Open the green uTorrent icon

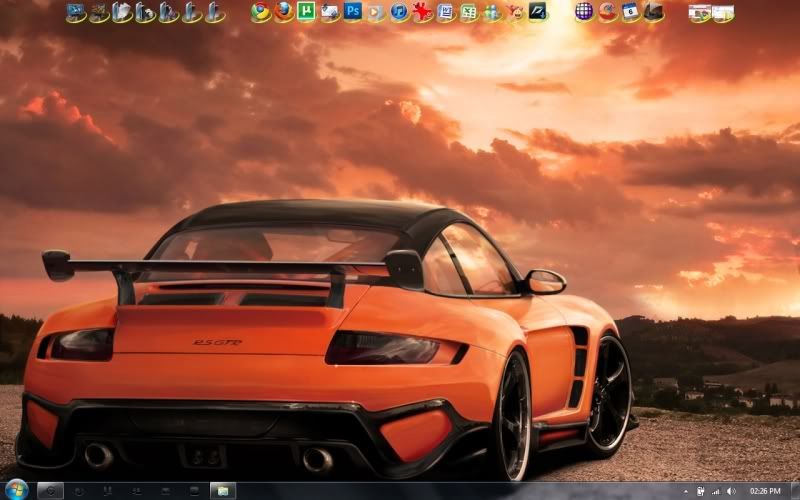pyautogui.click(x=307, y=12)
